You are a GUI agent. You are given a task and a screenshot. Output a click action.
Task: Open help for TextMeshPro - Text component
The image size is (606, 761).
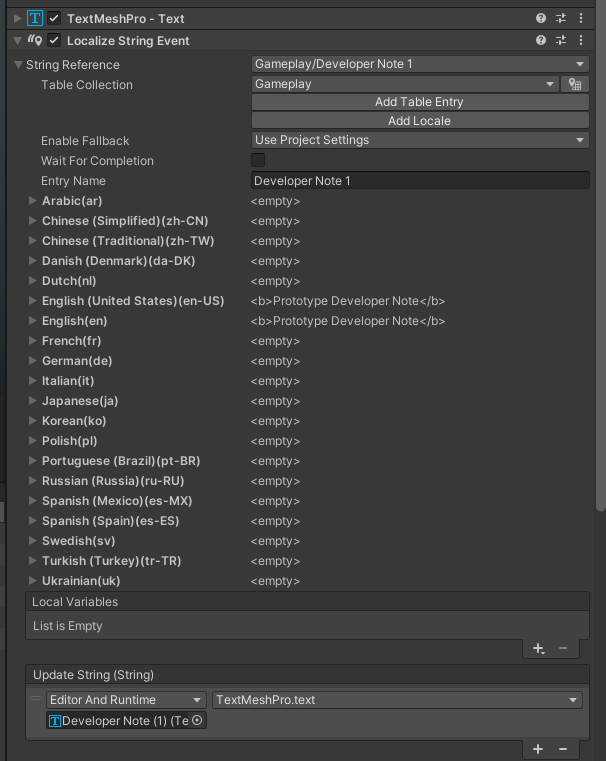(x=541, y=18)
